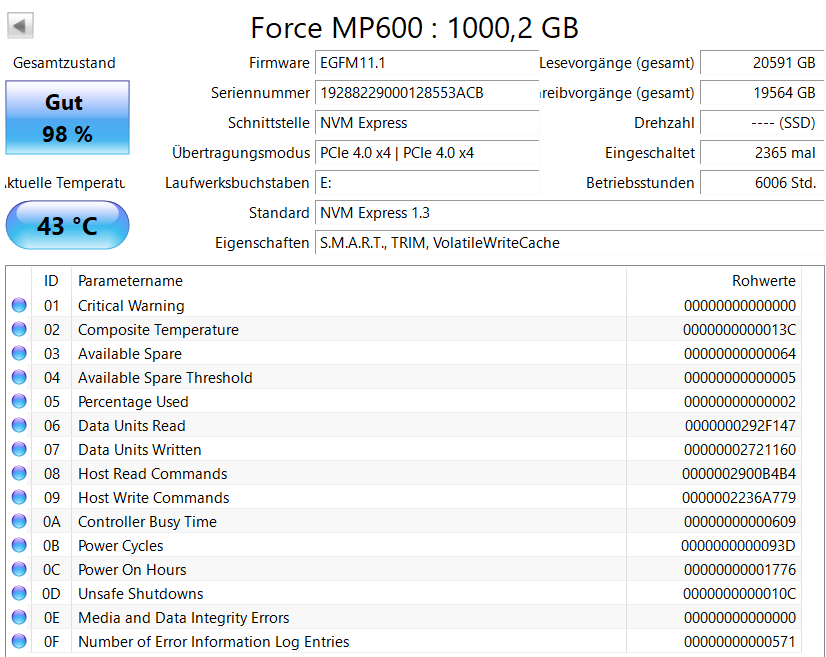Image resolution: width=826 pixels, height=657 pixels.
Task: Click status orb for Power On Hours row
Action: (x=19, y=569)
